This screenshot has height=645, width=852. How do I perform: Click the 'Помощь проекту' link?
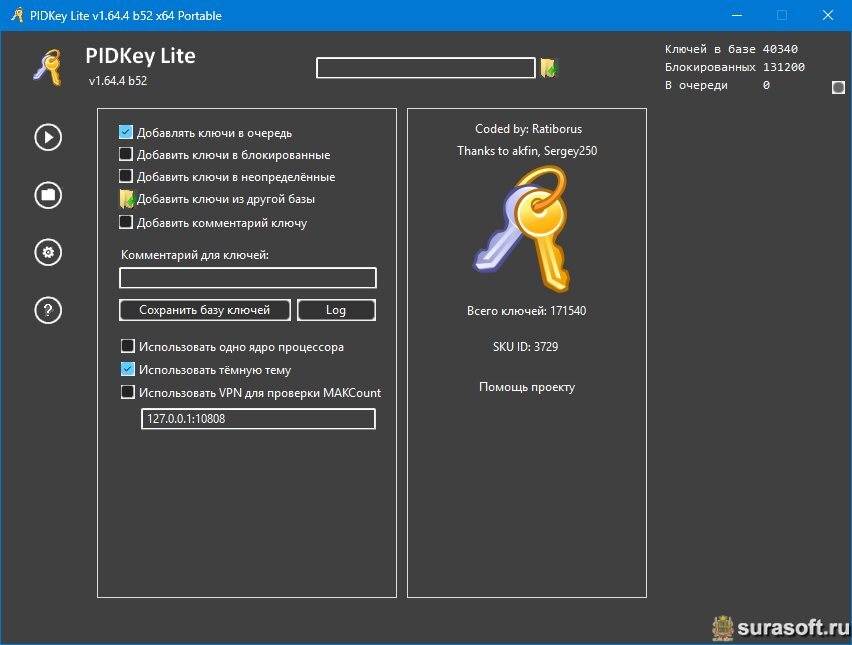[527, 387]
